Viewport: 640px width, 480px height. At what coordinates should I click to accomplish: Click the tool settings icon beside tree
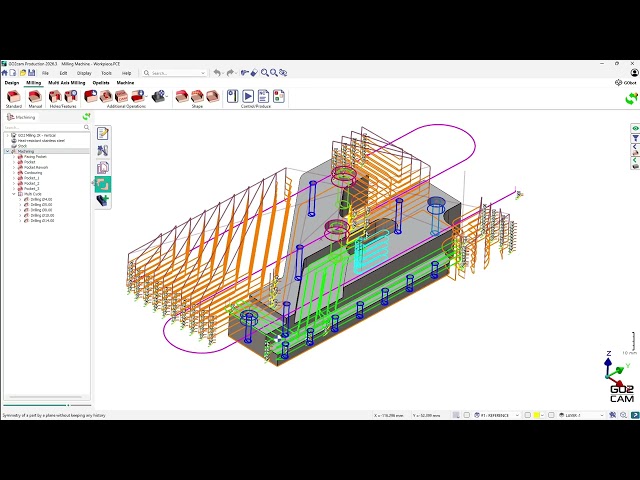102,151
